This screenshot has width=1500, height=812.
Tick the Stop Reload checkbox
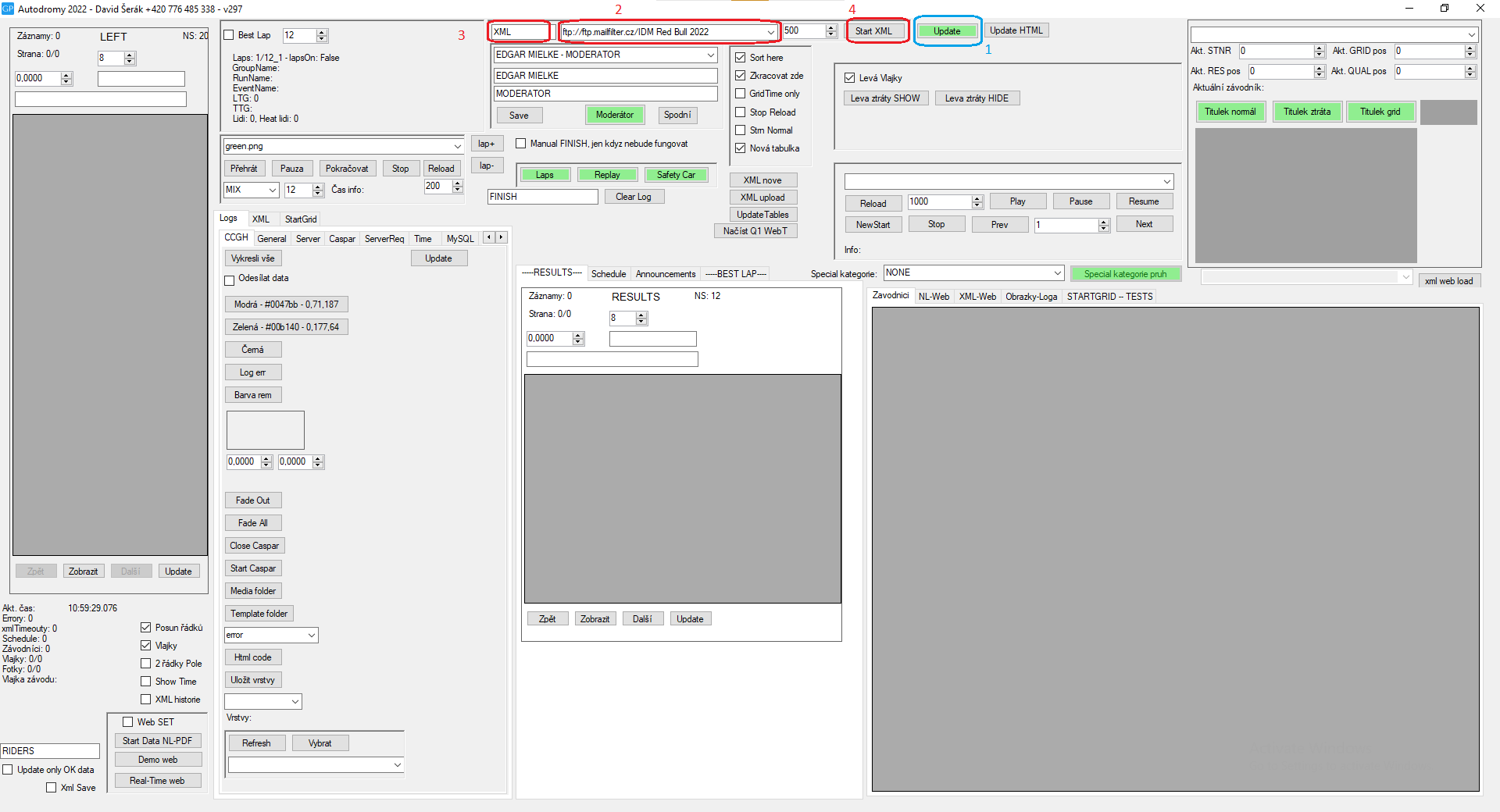(x=740, y=112)
